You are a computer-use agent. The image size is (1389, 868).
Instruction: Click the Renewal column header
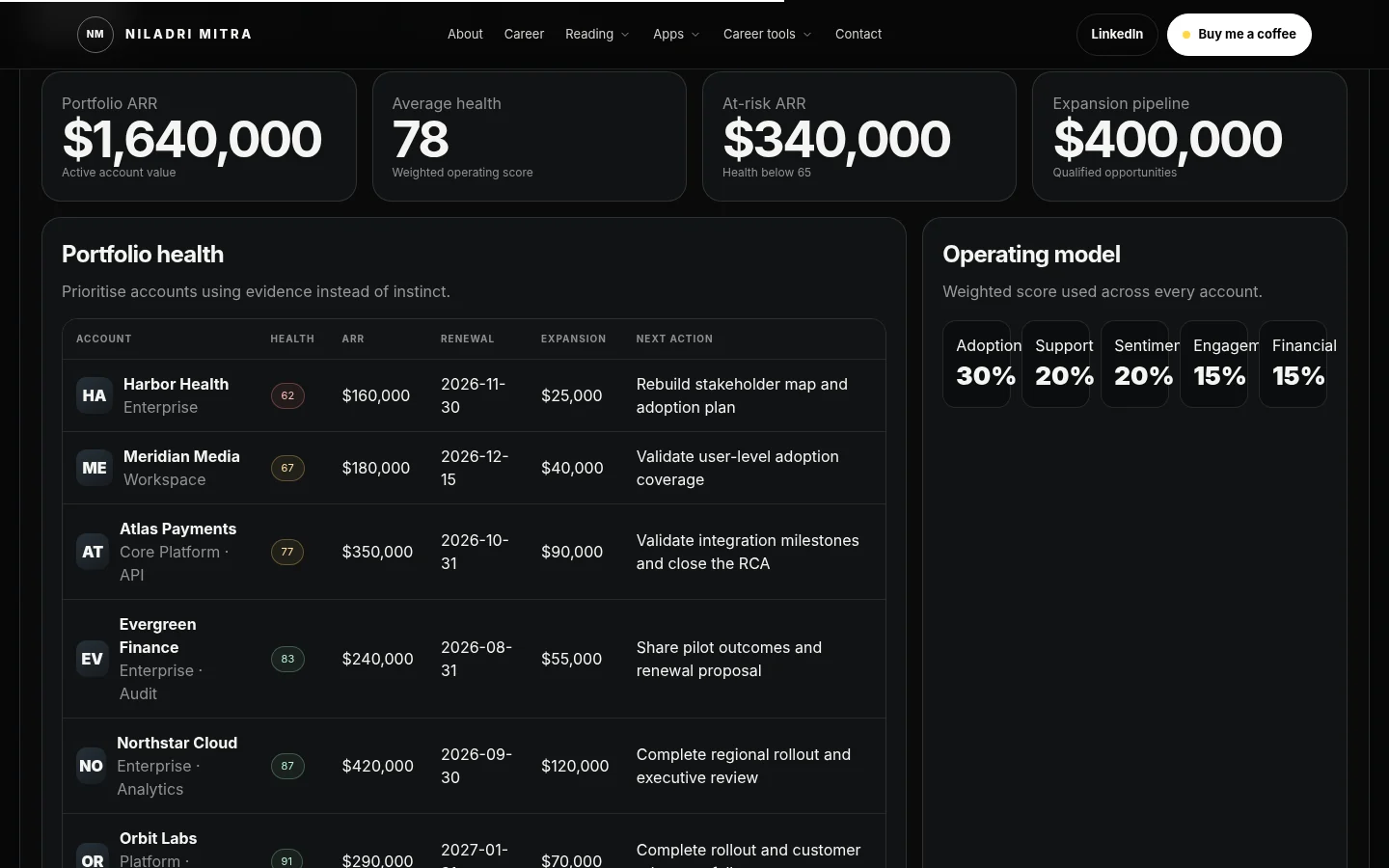coord(468,339)
